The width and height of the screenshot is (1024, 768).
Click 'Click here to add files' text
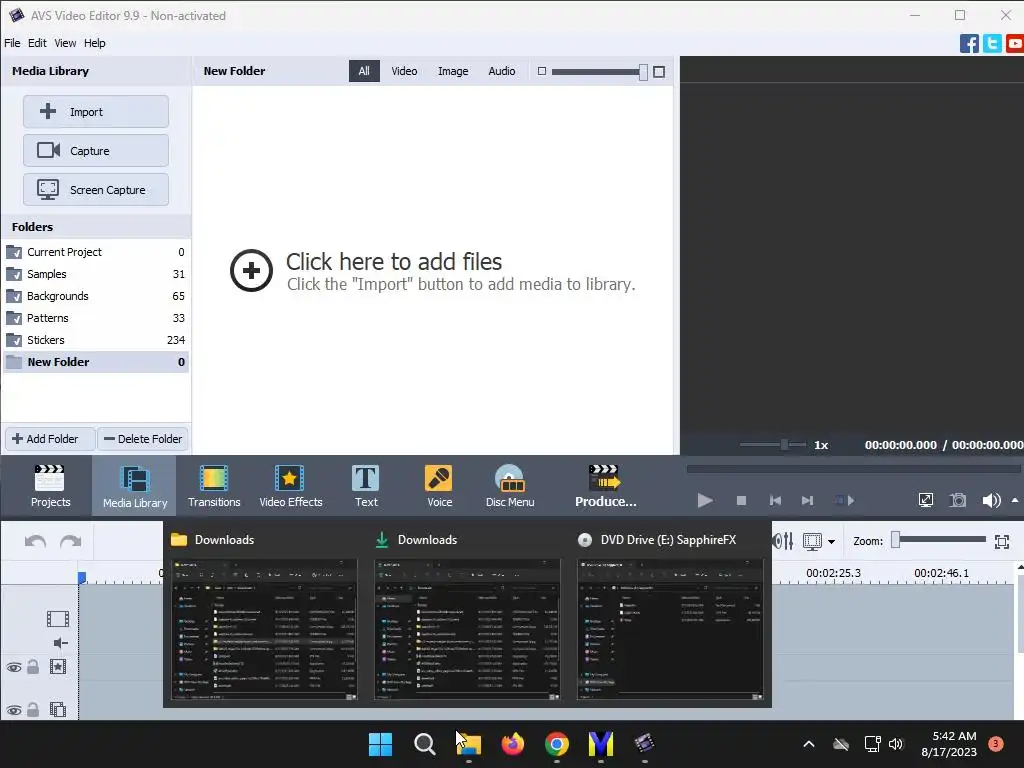tap(394, 262)
